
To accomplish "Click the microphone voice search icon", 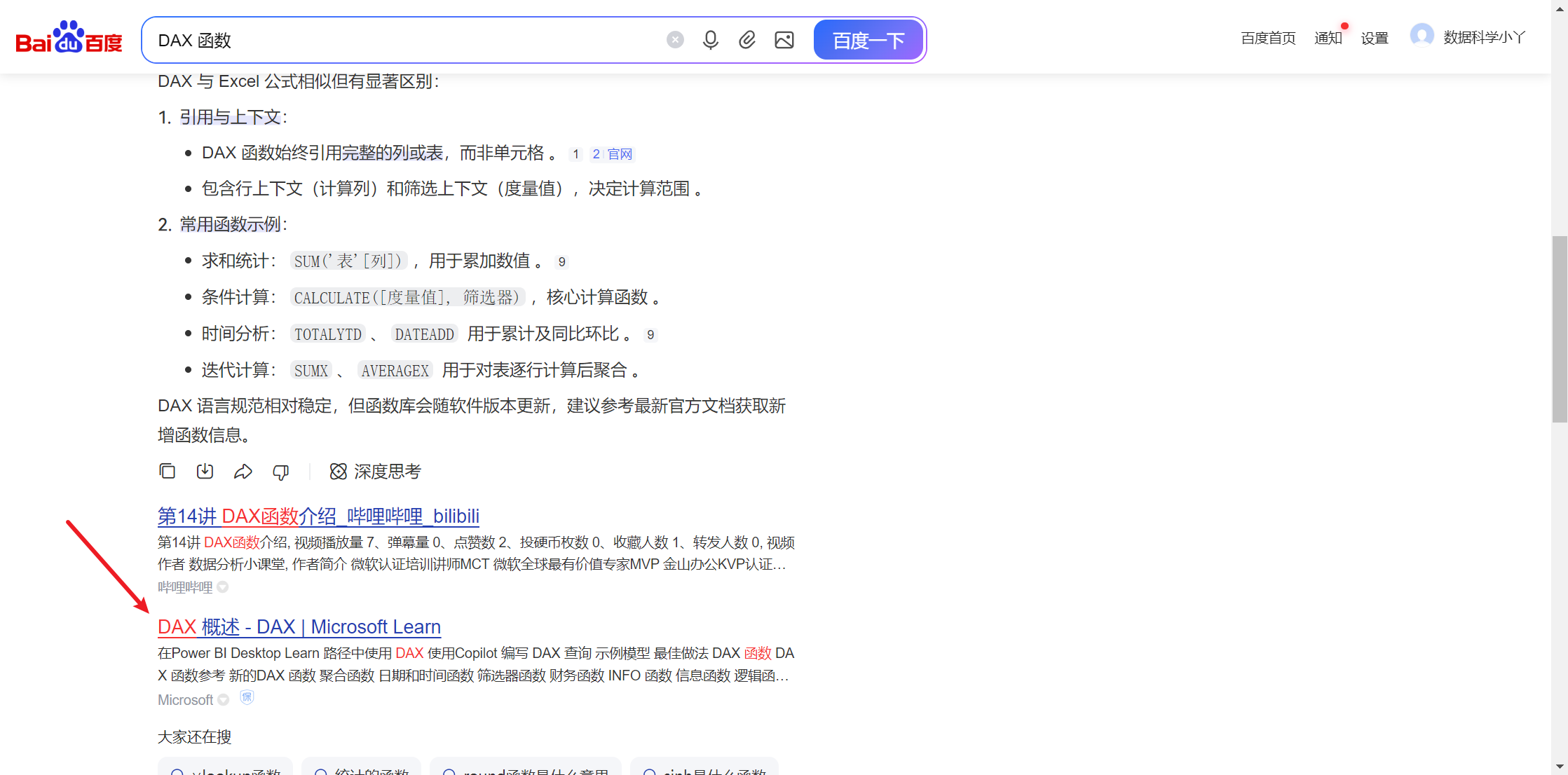I will point(710,40).
